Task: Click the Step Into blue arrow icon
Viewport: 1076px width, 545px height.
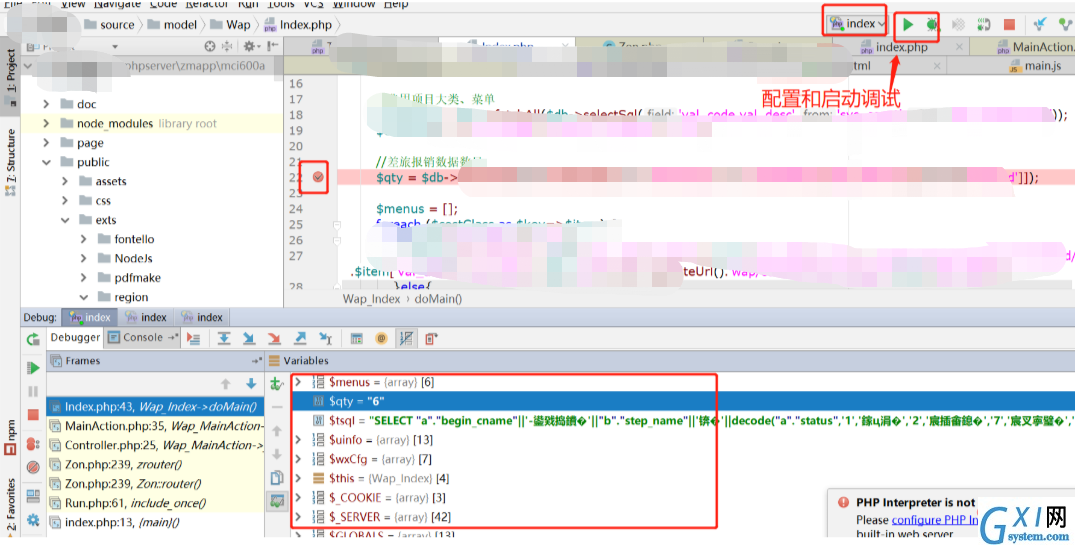Action: point(248,338)
